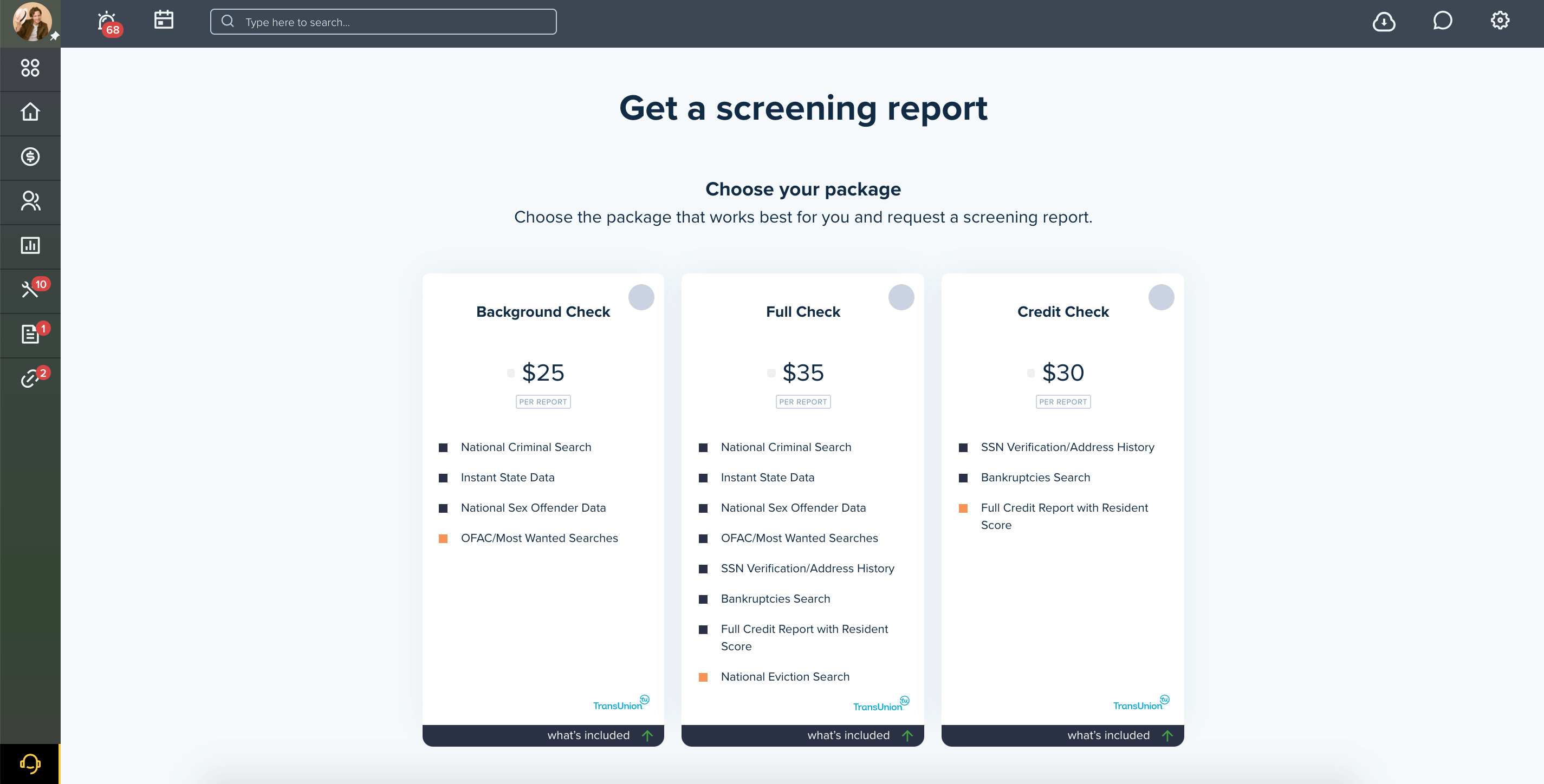
Task: Click the $30 price
Action: [x=1063, y=373]
